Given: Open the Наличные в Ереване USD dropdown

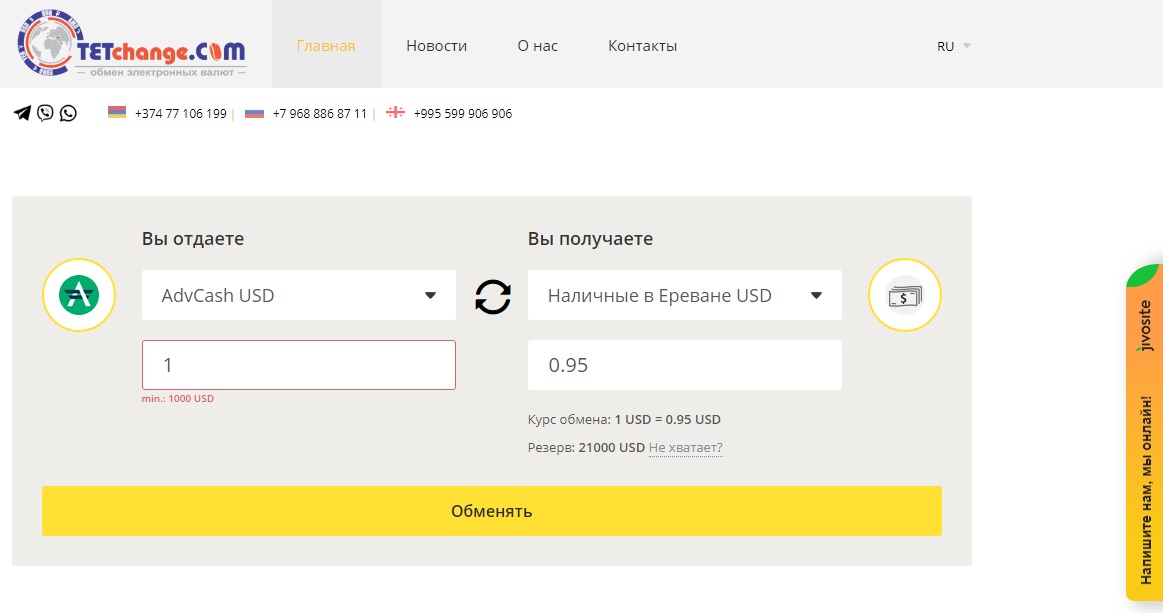Looking at the screenshot, I should coord(685,295).
